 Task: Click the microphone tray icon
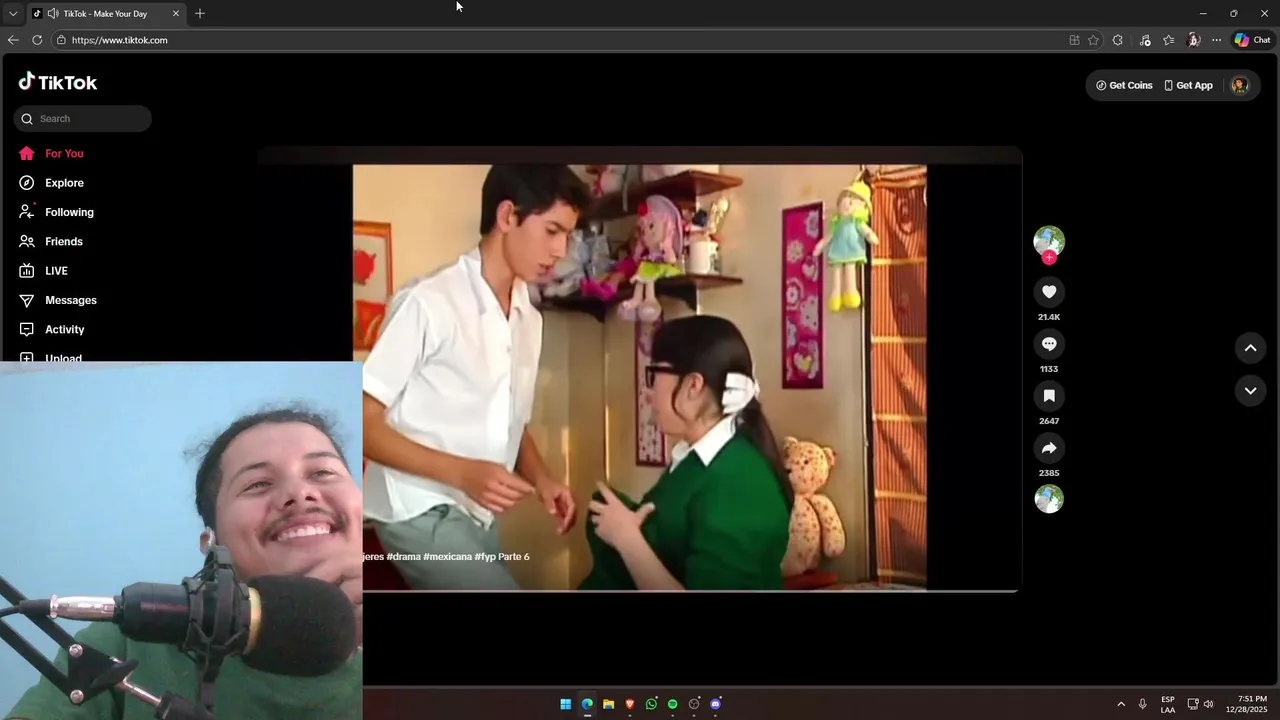point(1143,704)
